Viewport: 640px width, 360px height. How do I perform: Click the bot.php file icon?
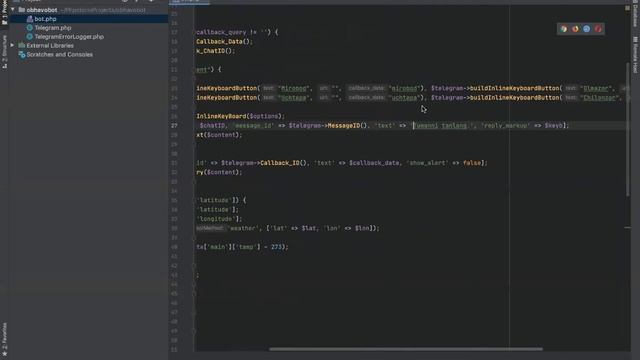tap(29, 19)
